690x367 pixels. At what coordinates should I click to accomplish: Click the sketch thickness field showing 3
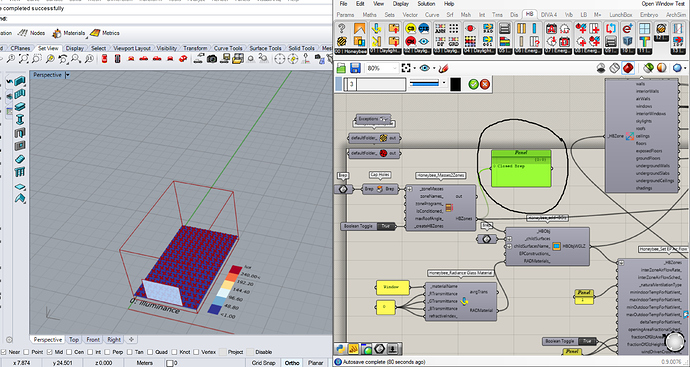point(375,84)
